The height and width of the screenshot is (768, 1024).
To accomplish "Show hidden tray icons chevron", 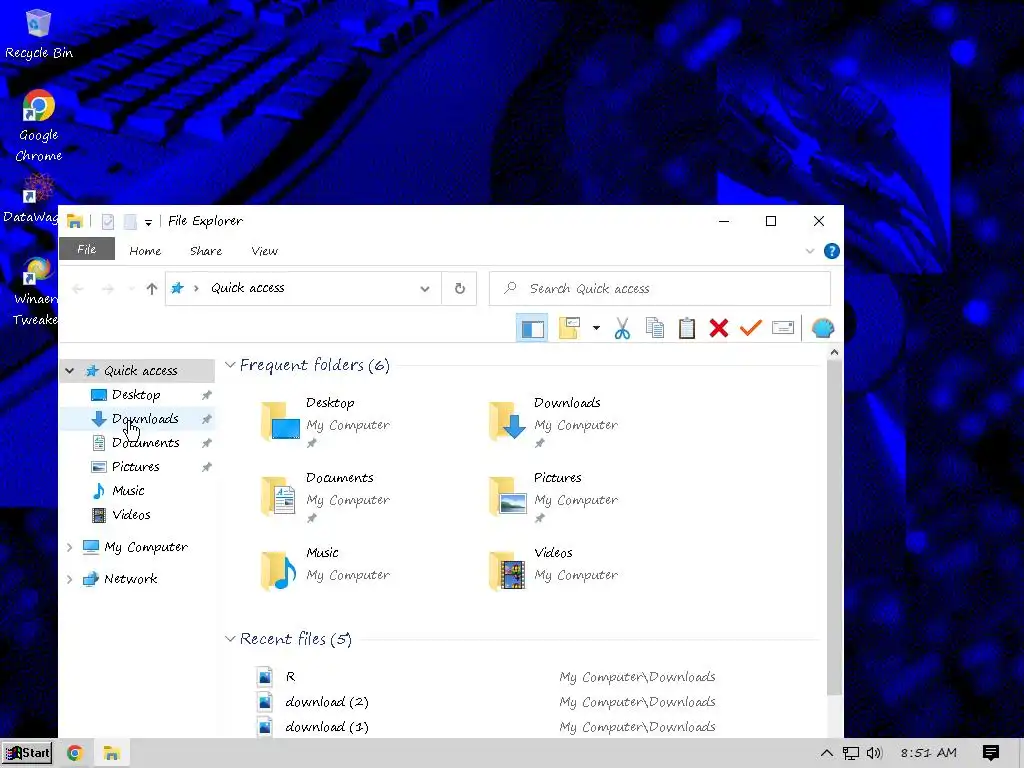I will 826,753.
